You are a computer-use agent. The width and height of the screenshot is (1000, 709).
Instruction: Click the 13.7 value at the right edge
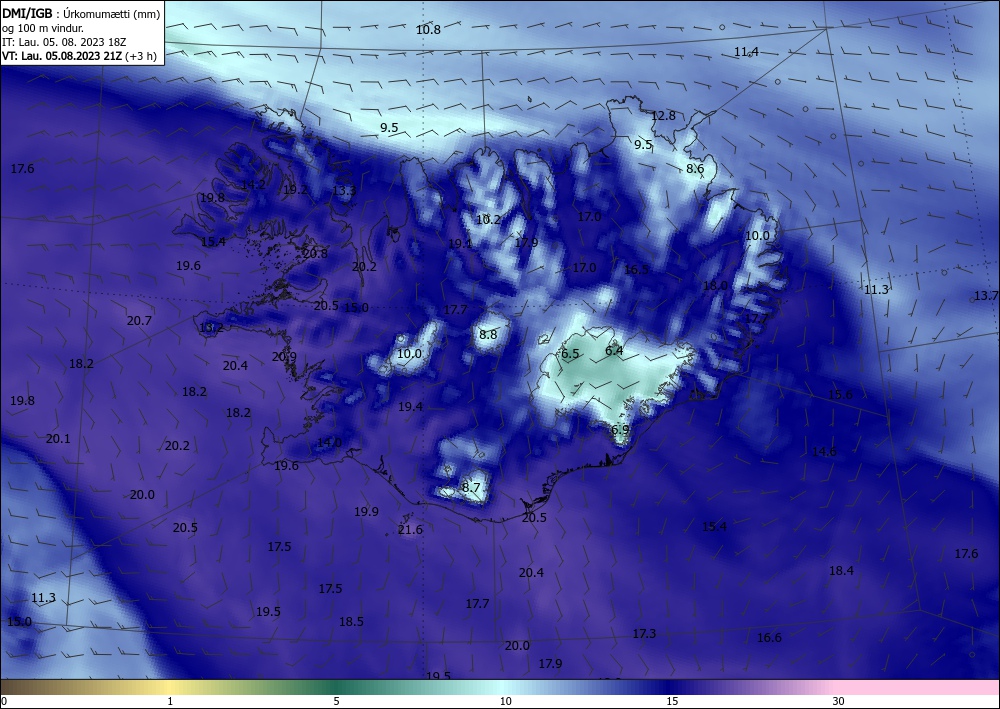tap(986, 295)
